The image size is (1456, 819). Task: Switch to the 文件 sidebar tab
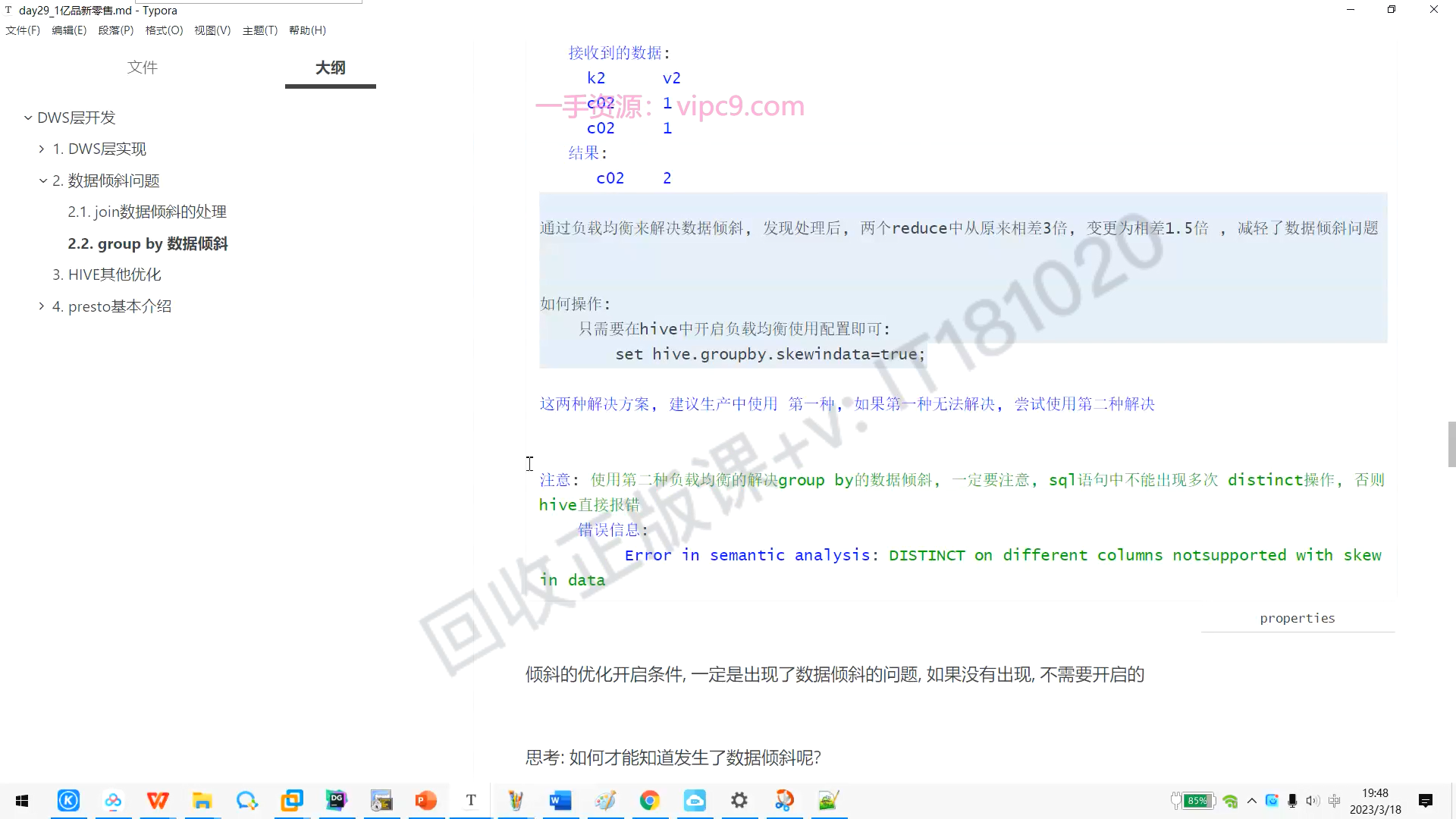[143, 67]
